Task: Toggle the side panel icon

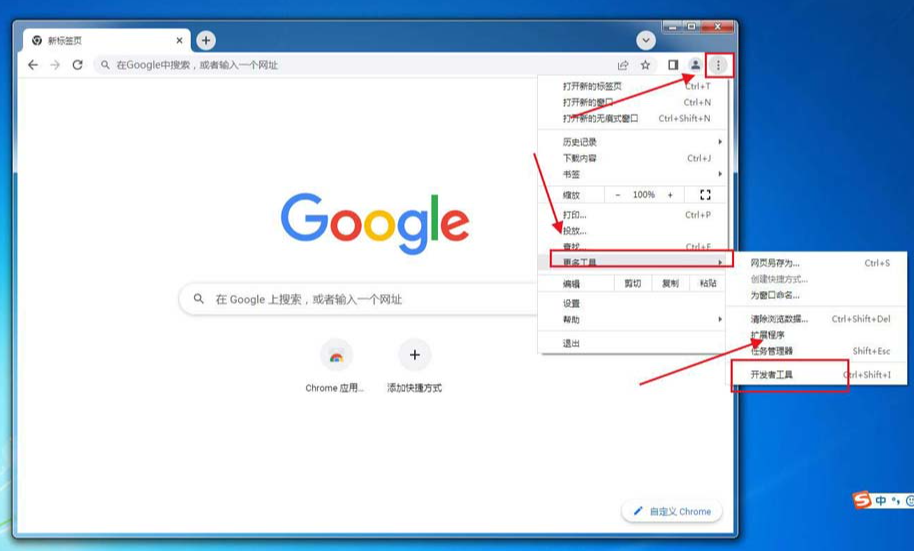Action: (x=673, y=65)
